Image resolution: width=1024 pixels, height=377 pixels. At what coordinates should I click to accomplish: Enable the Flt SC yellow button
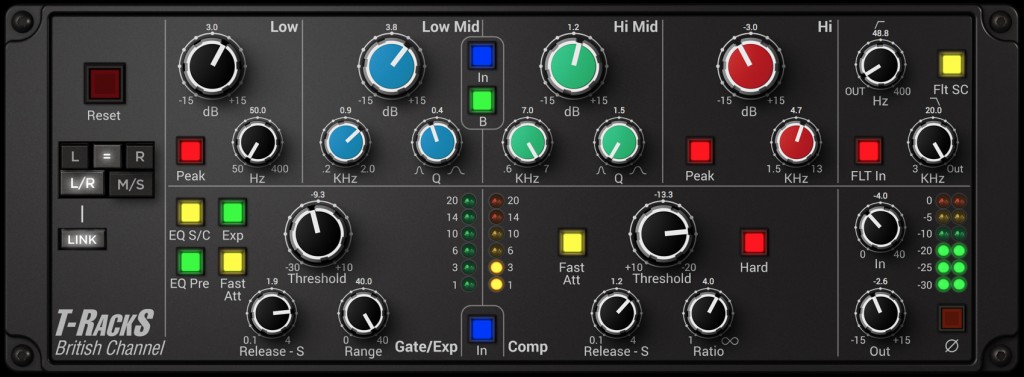pyautogui.click(x=952, y=64)
